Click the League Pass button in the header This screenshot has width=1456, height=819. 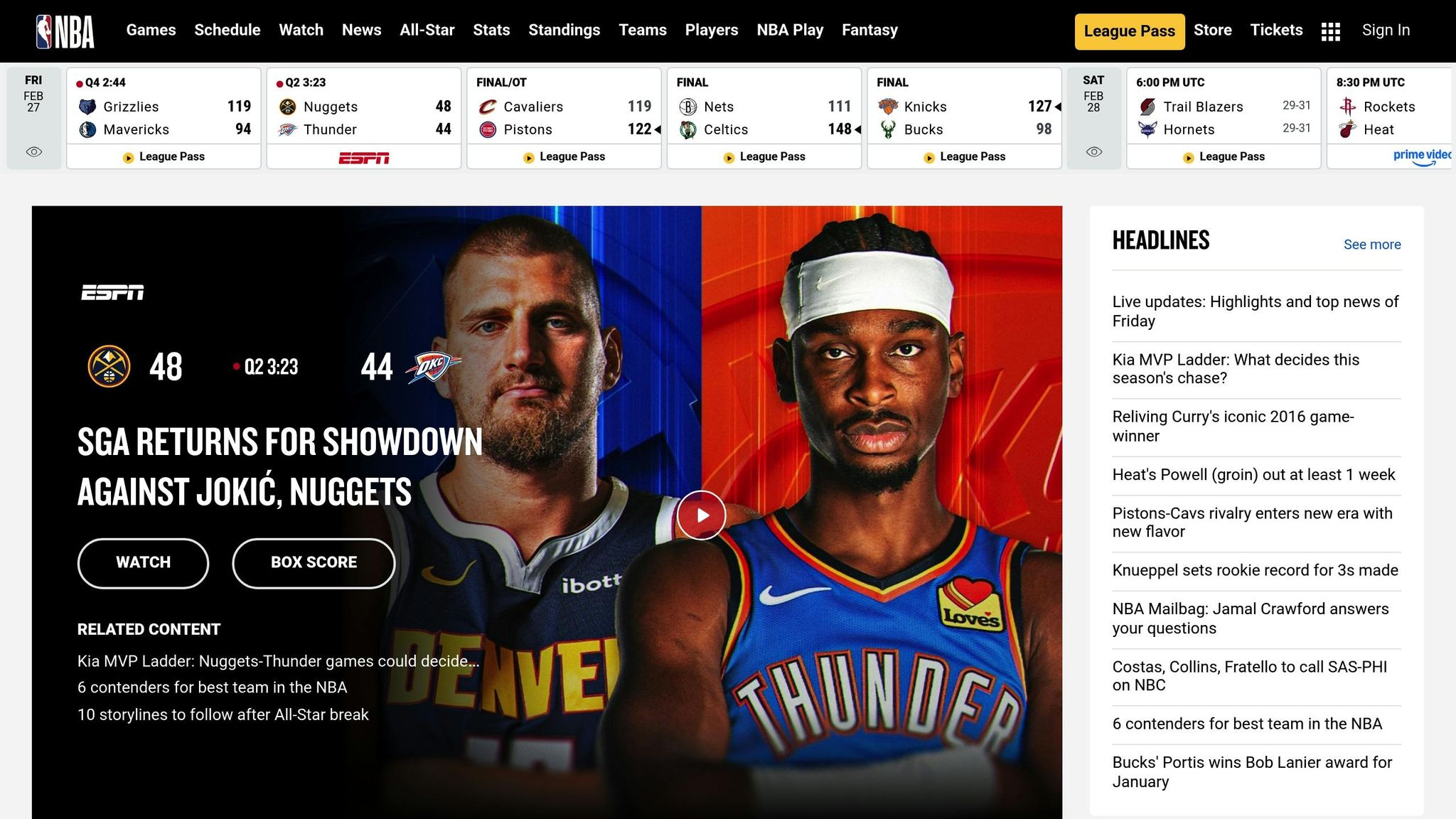(1129, 31)
